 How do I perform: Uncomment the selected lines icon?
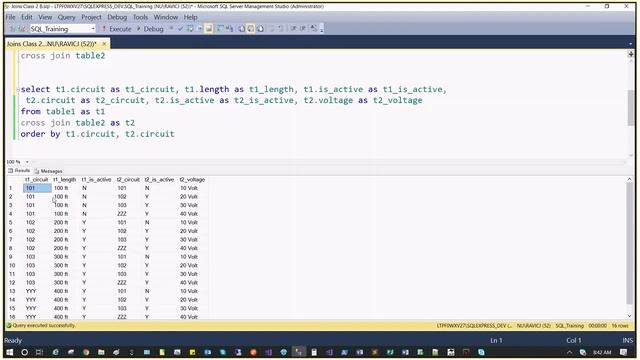coord(281,29)
